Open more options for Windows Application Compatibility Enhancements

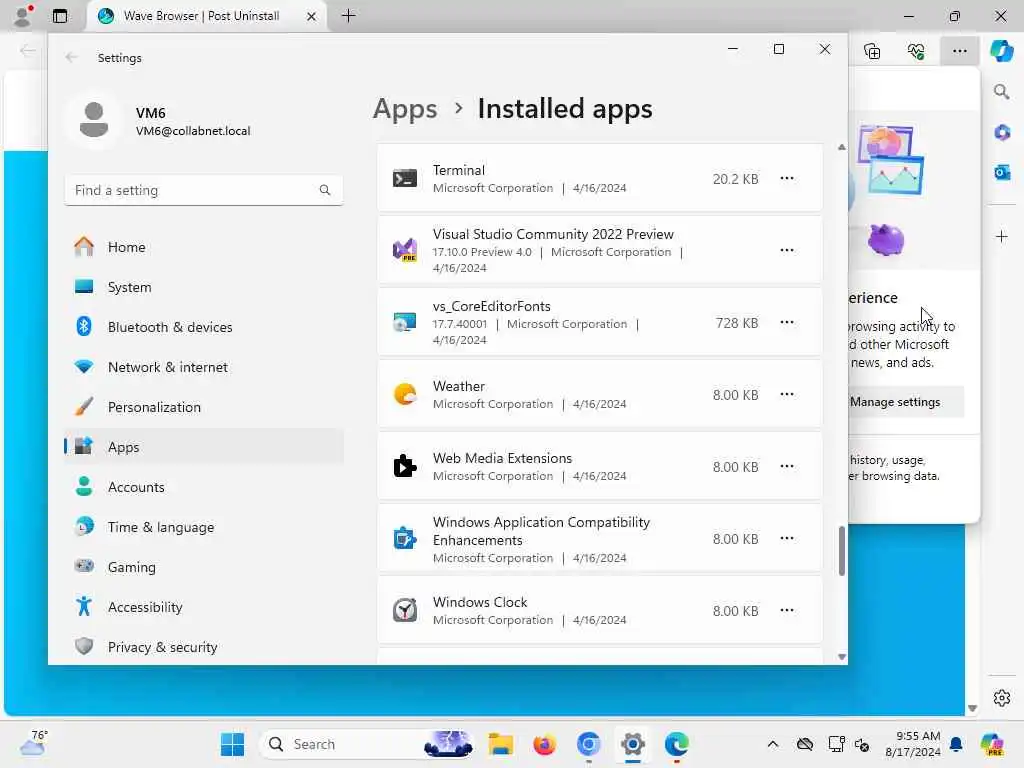(x=786, y=538)
